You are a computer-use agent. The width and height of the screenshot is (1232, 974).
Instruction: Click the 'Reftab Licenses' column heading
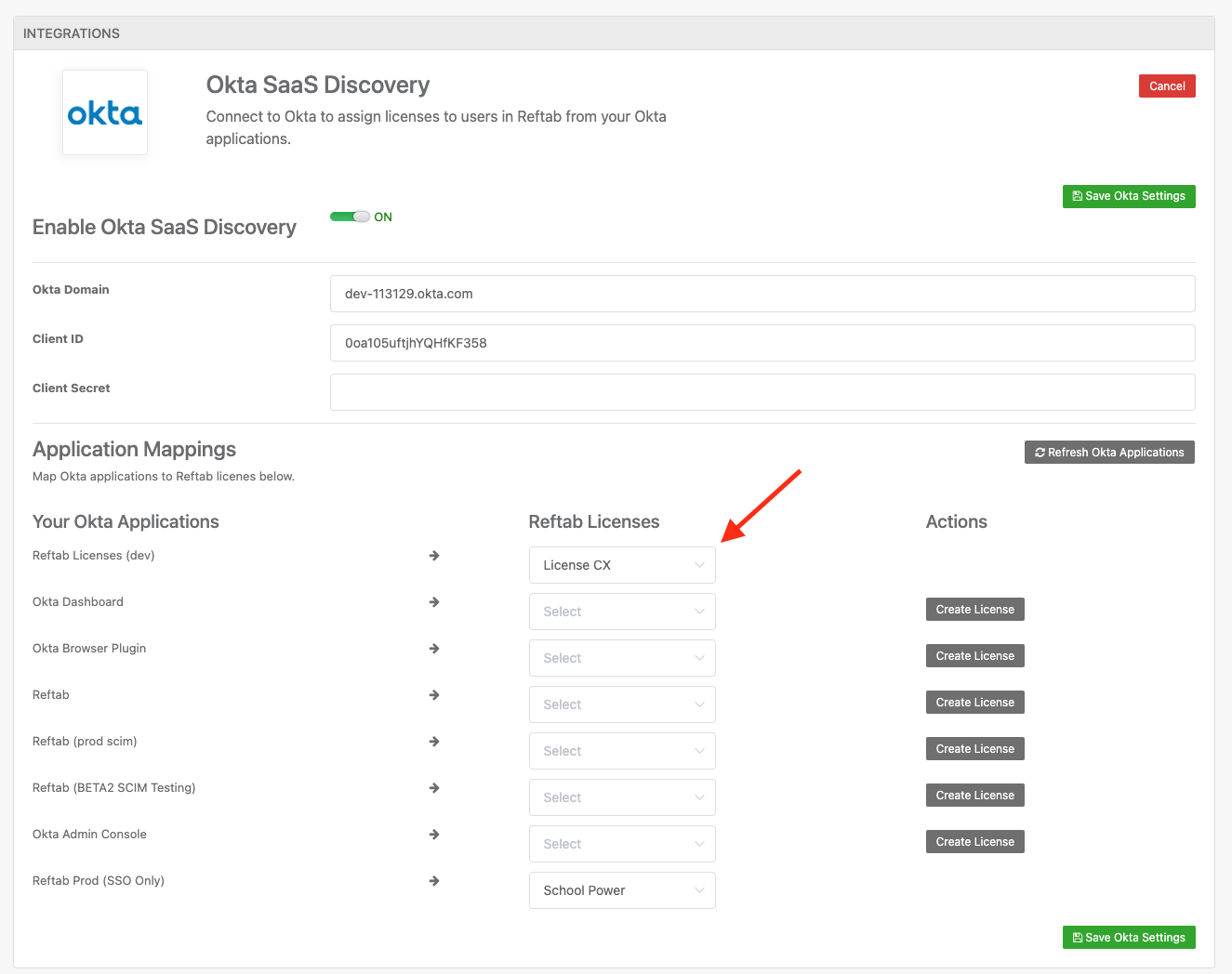point(594,522)
